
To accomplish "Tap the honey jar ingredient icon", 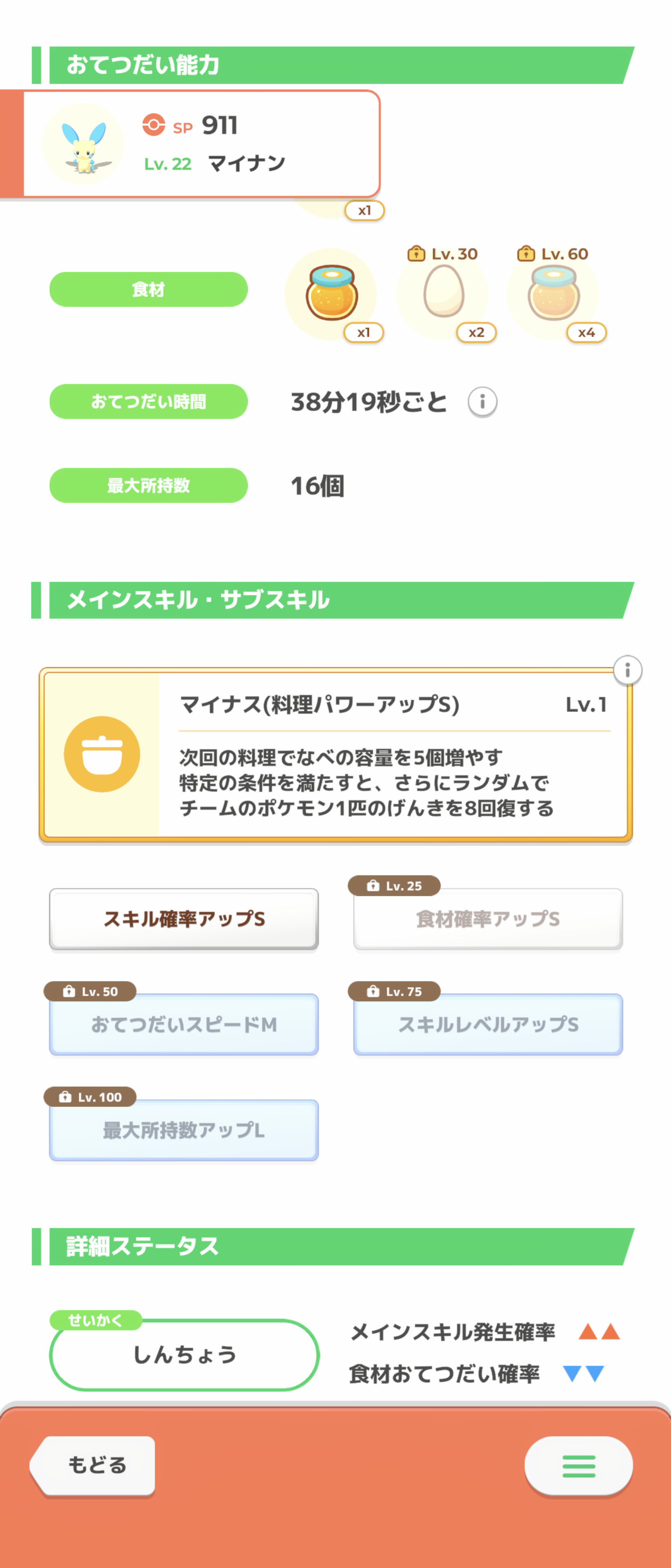I will 331,294.
